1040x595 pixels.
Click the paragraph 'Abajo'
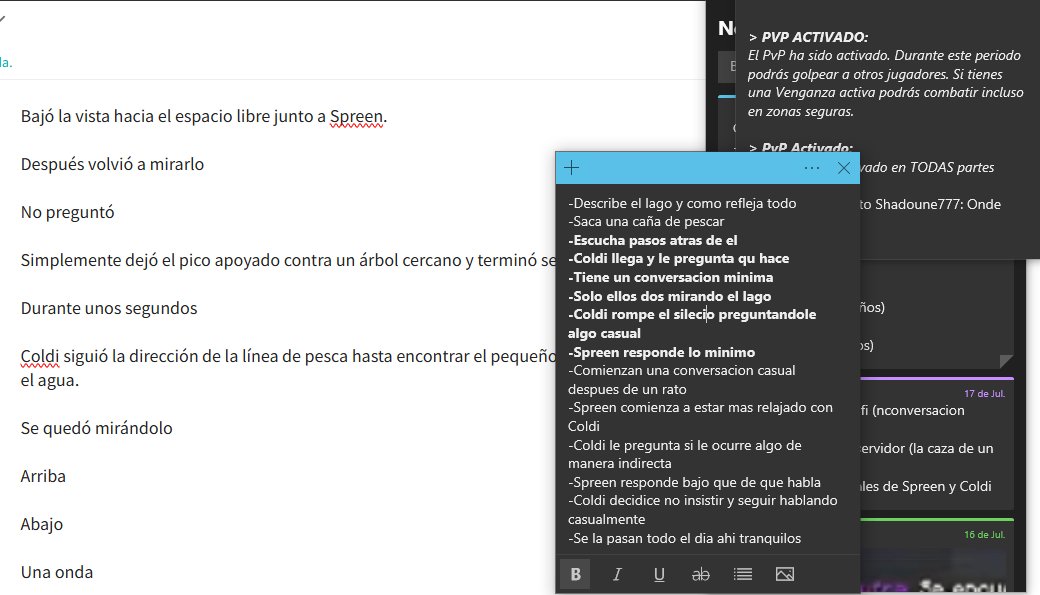pyautogui.click(x=42, y=525)
